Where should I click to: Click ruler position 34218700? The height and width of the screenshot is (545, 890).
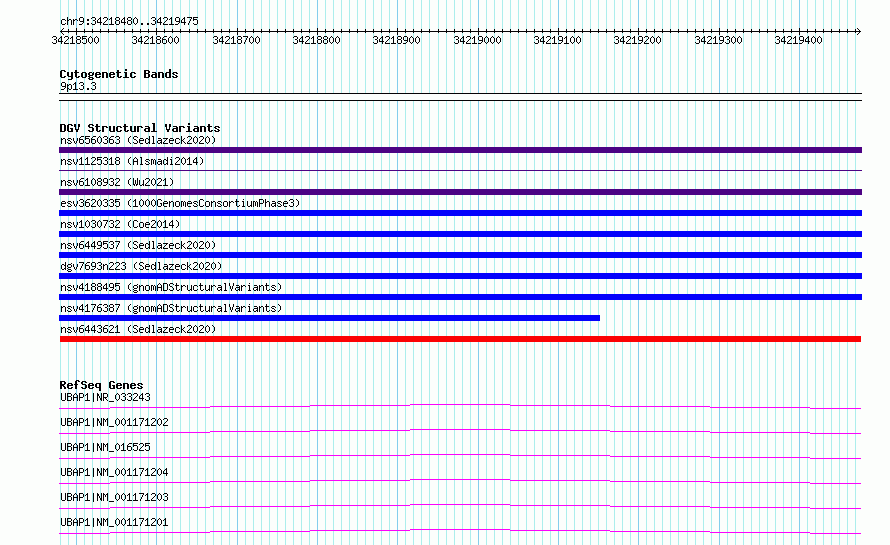pos(236,40)
